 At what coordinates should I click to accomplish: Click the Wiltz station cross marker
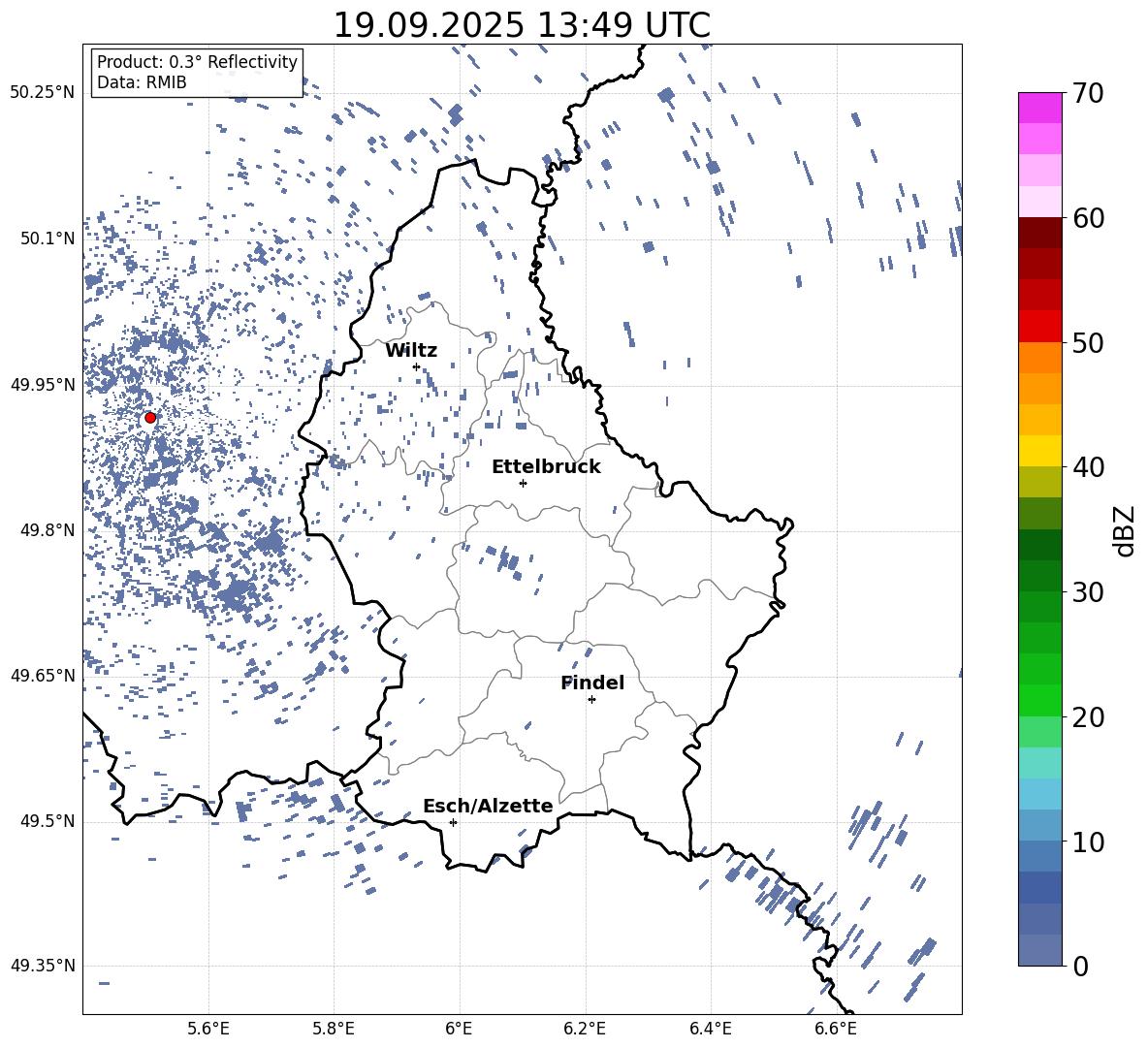416,366
